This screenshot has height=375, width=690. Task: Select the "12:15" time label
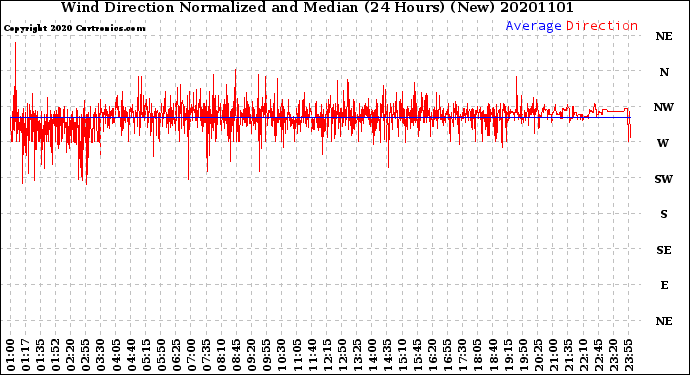(x=327, y=355)
